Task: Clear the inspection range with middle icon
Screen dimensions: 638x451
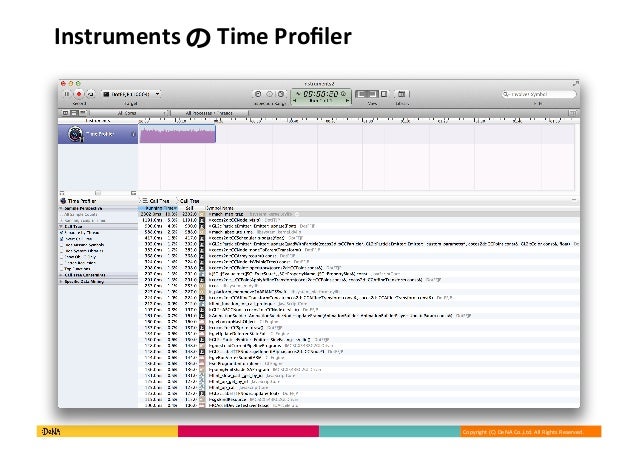Action: [269, 94]
